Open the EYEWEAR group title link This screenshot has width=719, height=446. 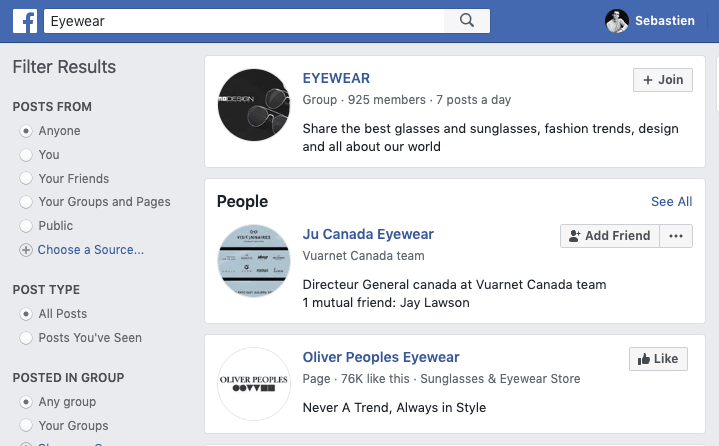click(x=336, y=78)
